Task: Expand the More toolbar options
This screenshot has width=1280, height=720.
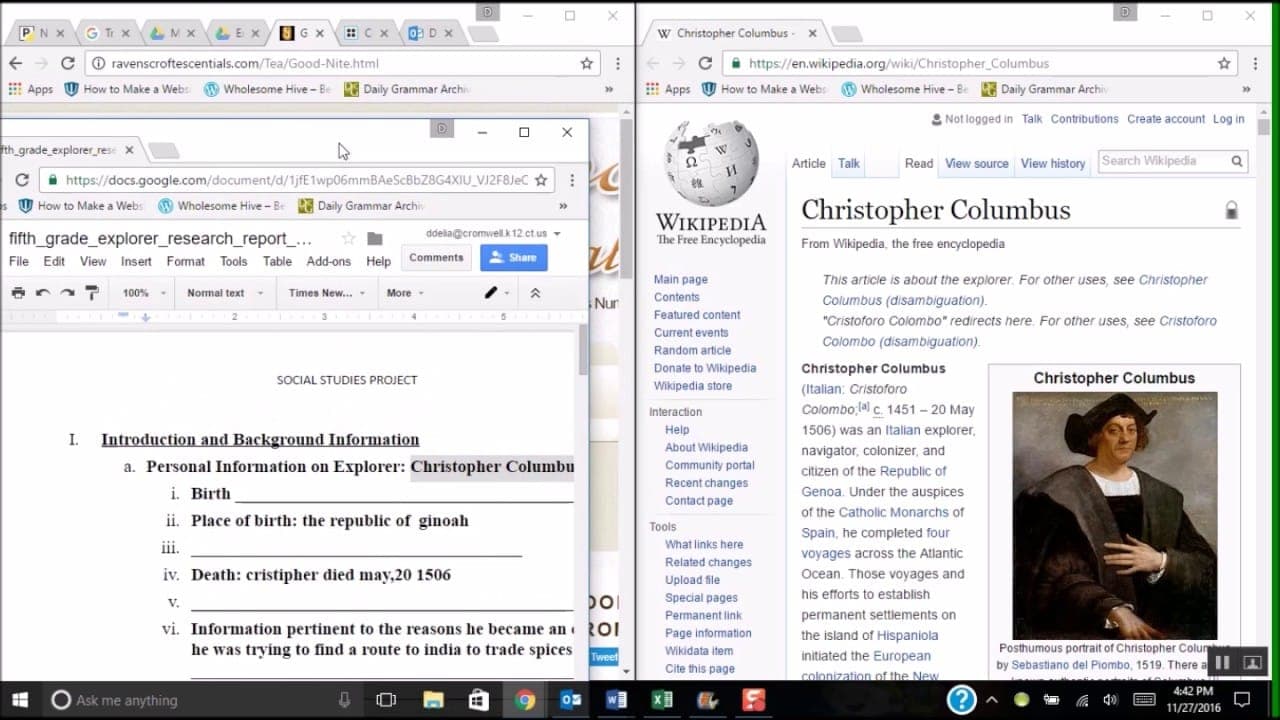Action: click(405, 293)
